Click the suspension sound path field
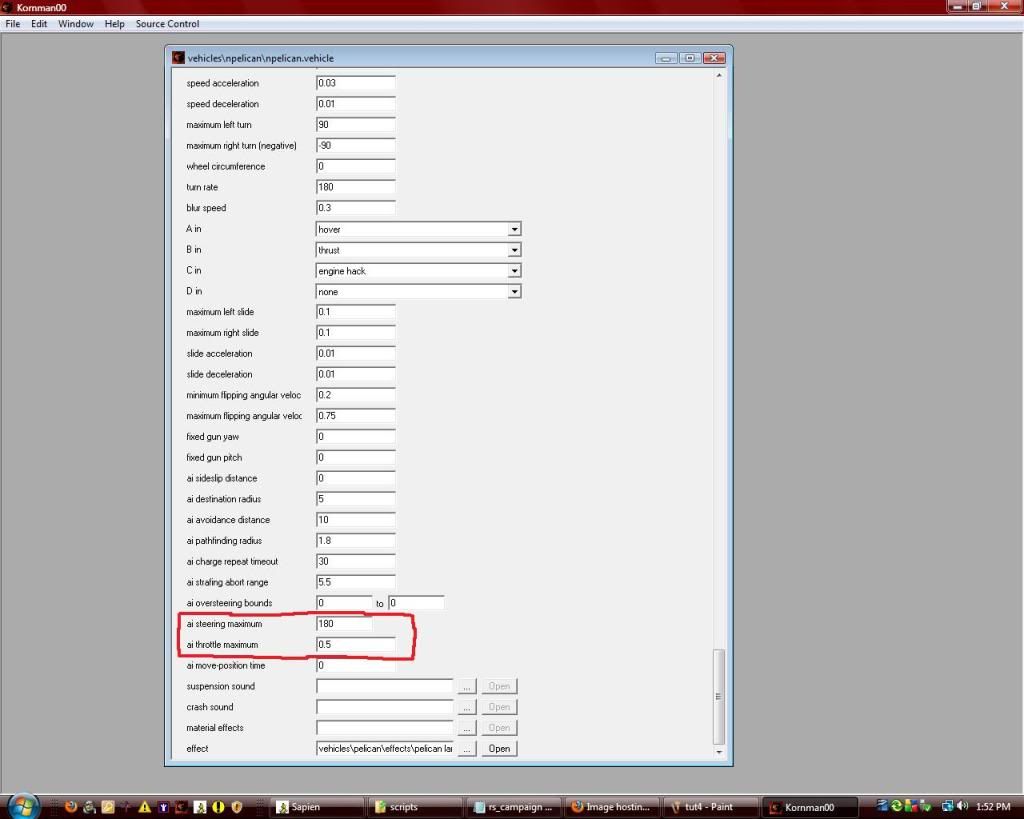1024x819 pixels. (385, 686)
